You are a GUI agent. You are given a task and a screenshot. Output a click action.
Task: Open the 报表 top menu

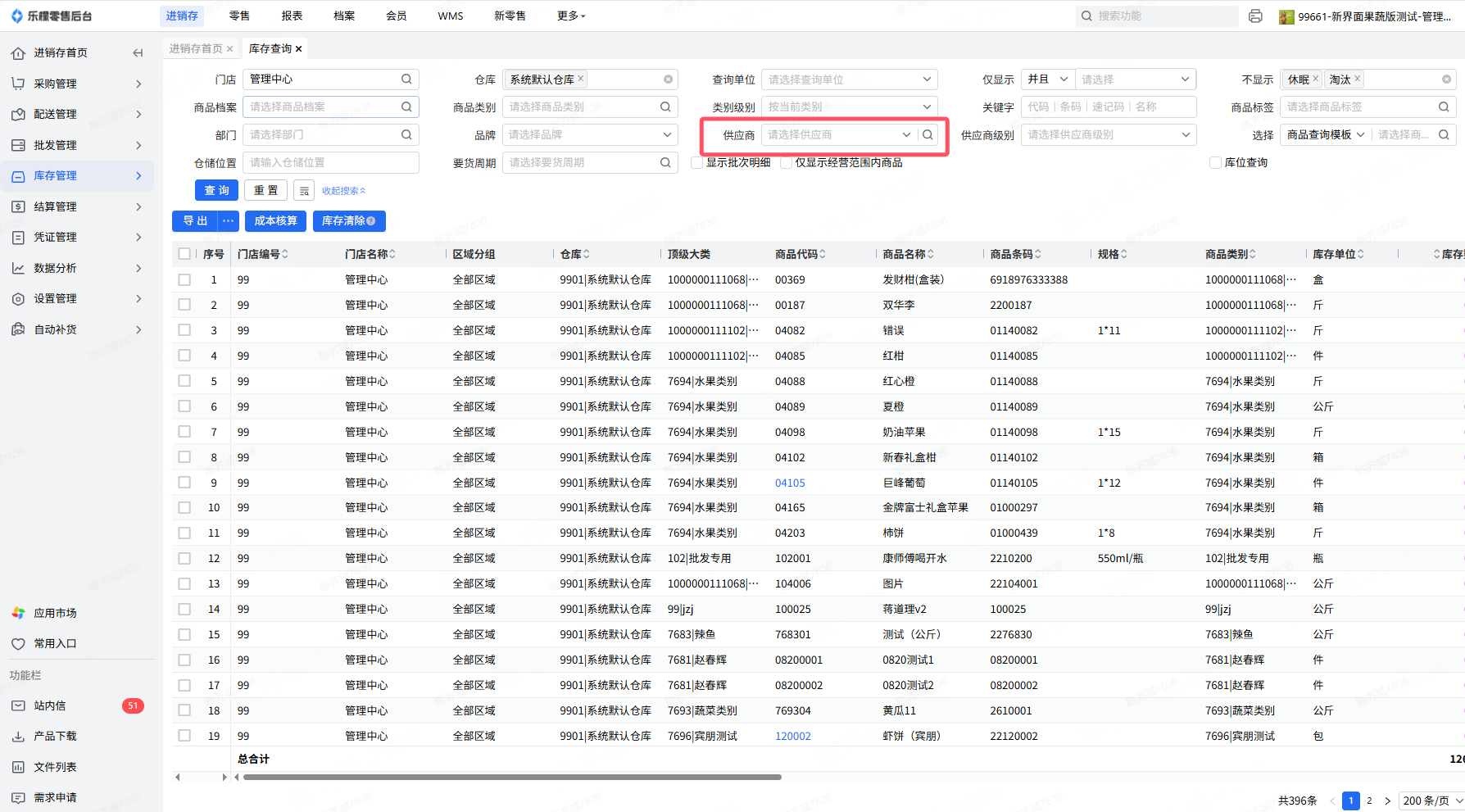coord(292,16)
